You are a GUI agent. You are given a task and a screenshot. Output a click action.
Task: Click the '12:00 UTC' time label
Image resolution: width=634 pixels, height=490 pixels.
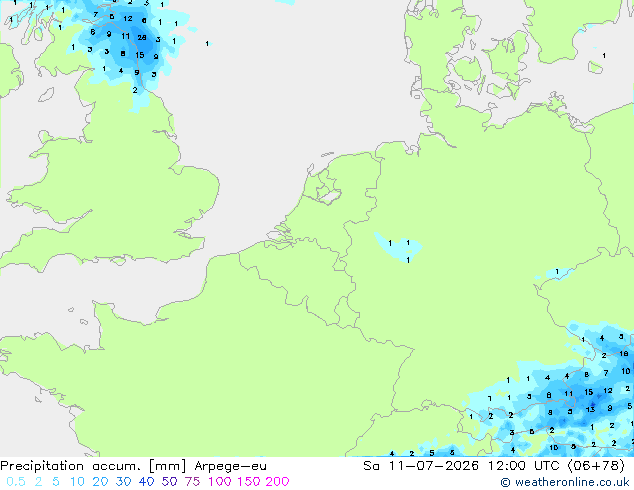[x=525, y=466]
